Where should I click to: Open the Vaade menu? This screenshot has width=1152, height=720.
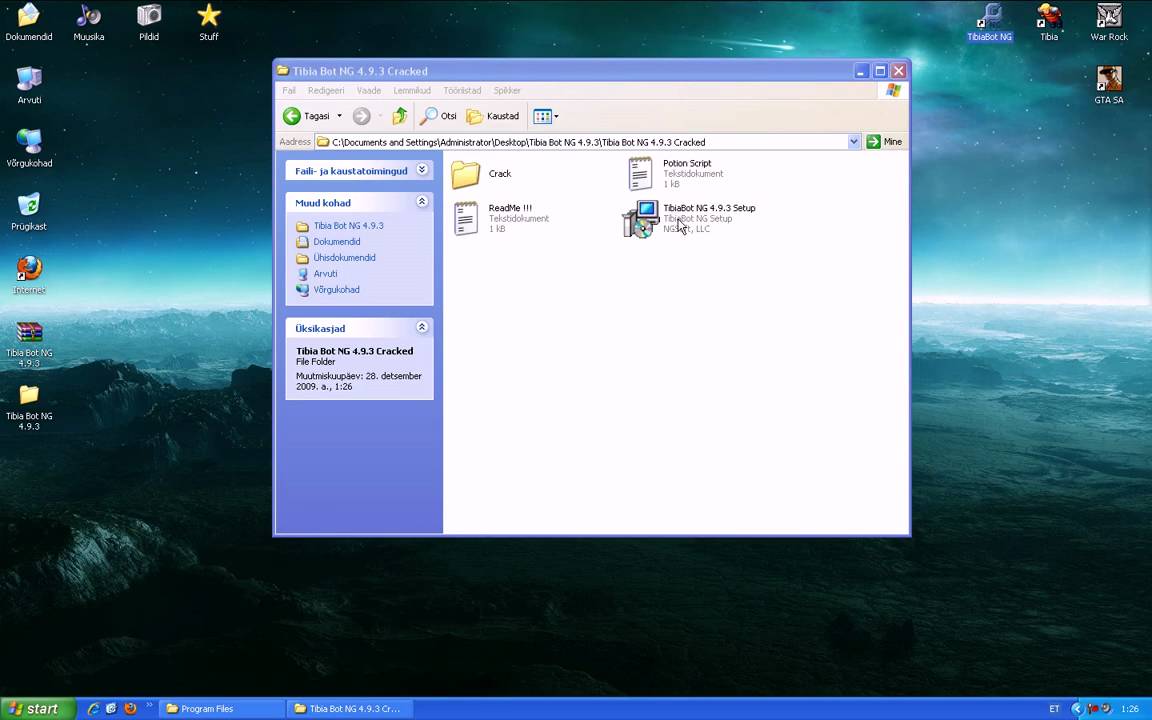tap(369, 90)
